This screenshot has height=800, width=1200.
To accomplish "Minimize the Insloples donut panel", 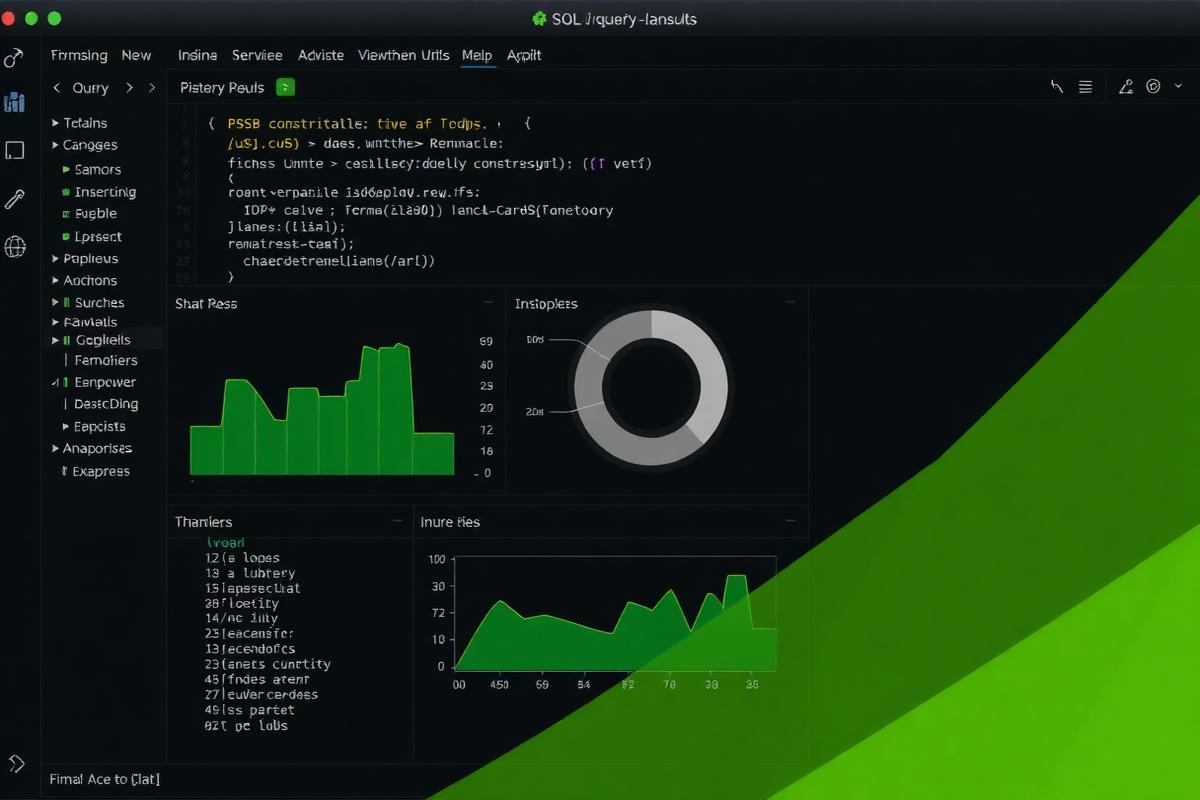I will [790, 302].
